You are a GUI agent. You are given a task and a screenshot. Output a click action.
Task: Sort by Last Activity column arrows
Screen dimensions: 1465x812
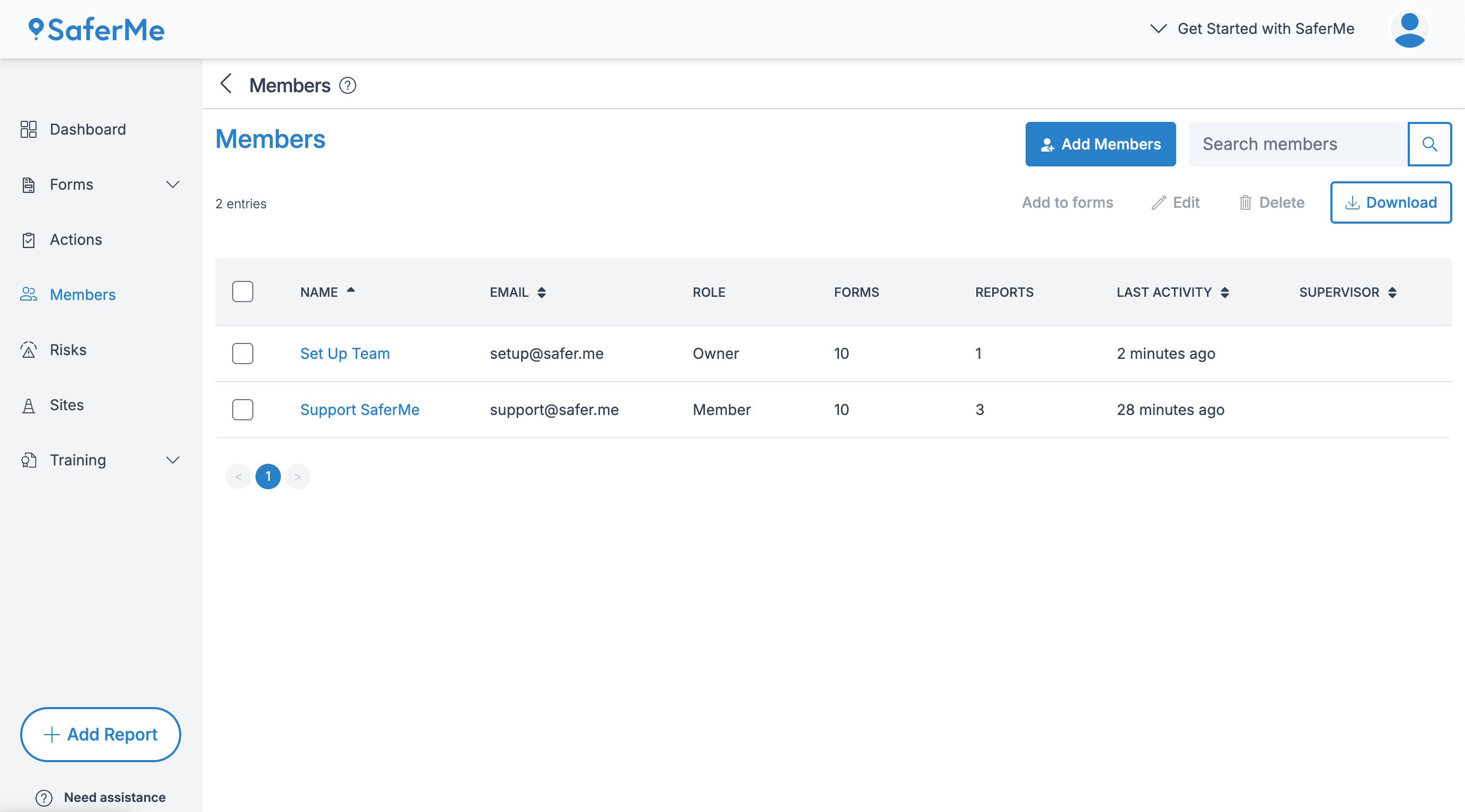point(1224,292)
